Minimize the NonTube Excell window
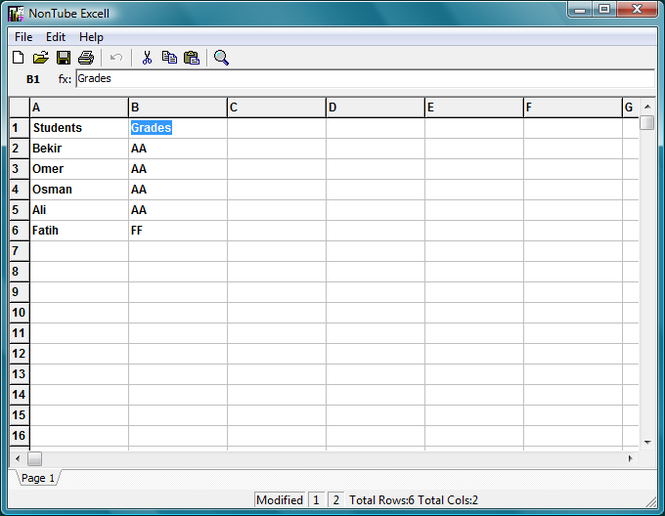This screenshot has width=665, height=516. click(580, 9)
